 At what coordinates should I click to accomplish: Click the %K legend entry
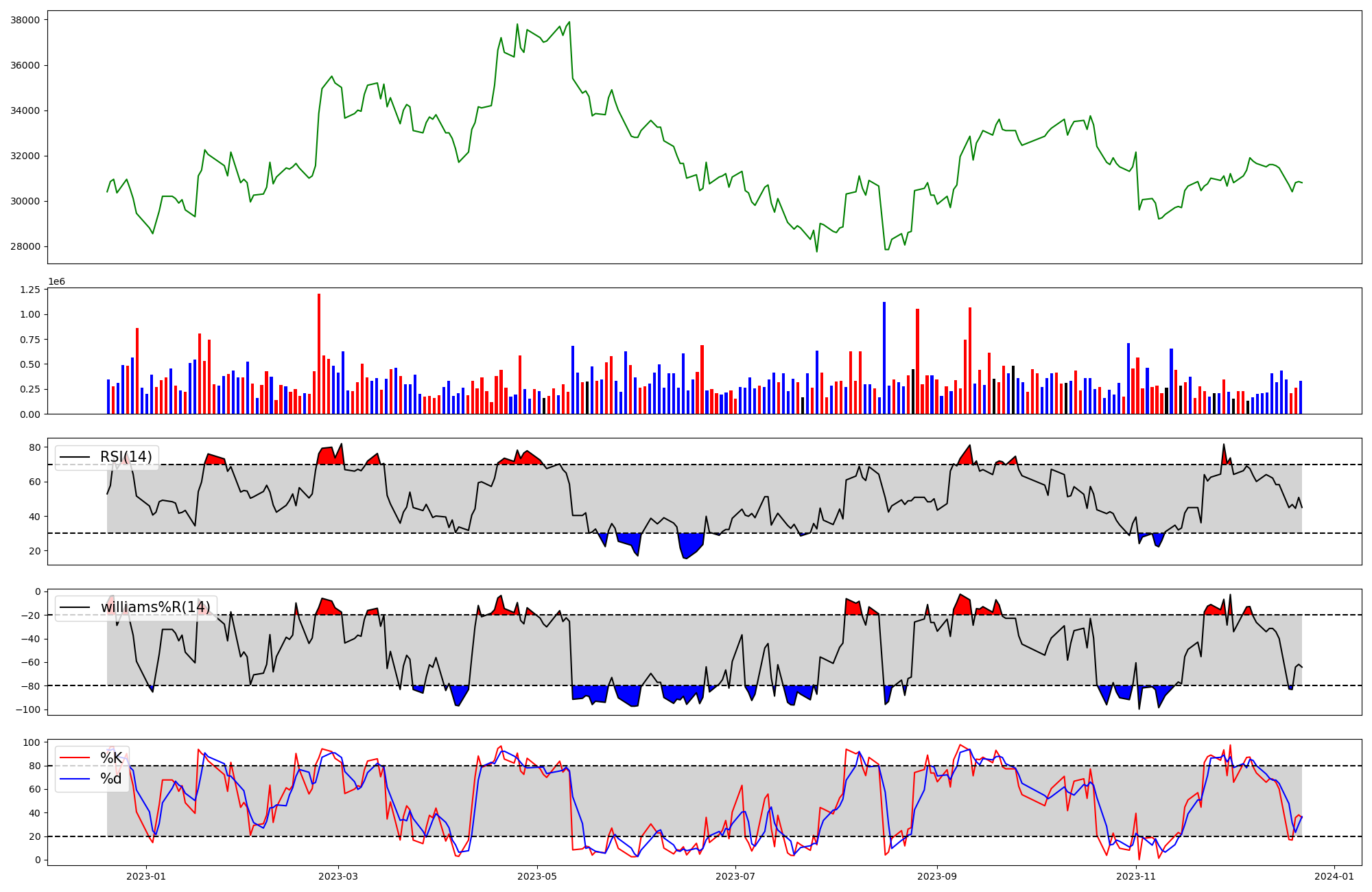111,758
